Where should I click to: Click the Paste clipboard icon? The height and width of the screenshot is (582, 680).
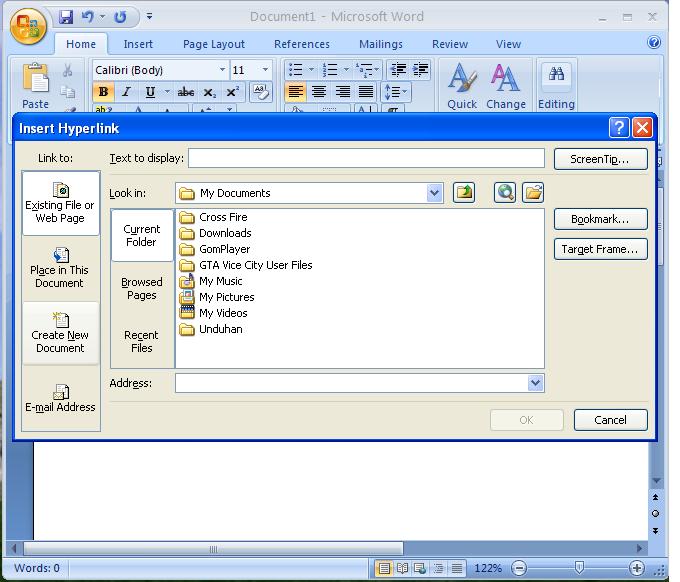(36, 78)
